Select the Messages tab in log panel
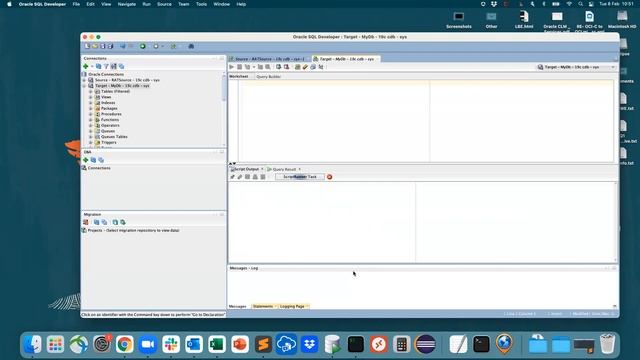Image resolution: width=640 pixels, height=360 pixels. click(238, 306)
